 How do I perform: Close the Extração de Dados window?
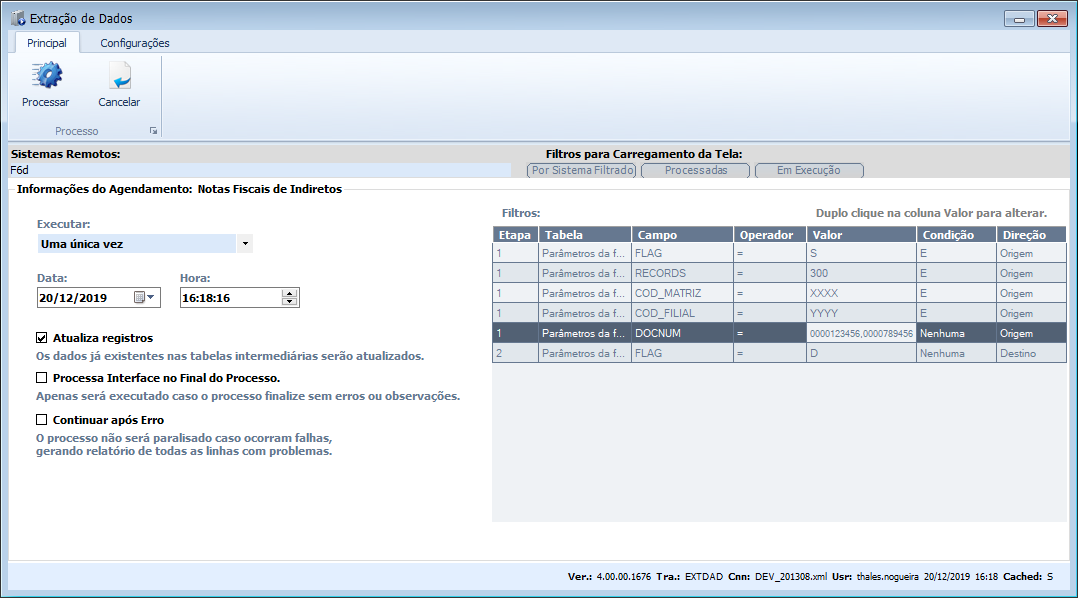point(1052,19)
